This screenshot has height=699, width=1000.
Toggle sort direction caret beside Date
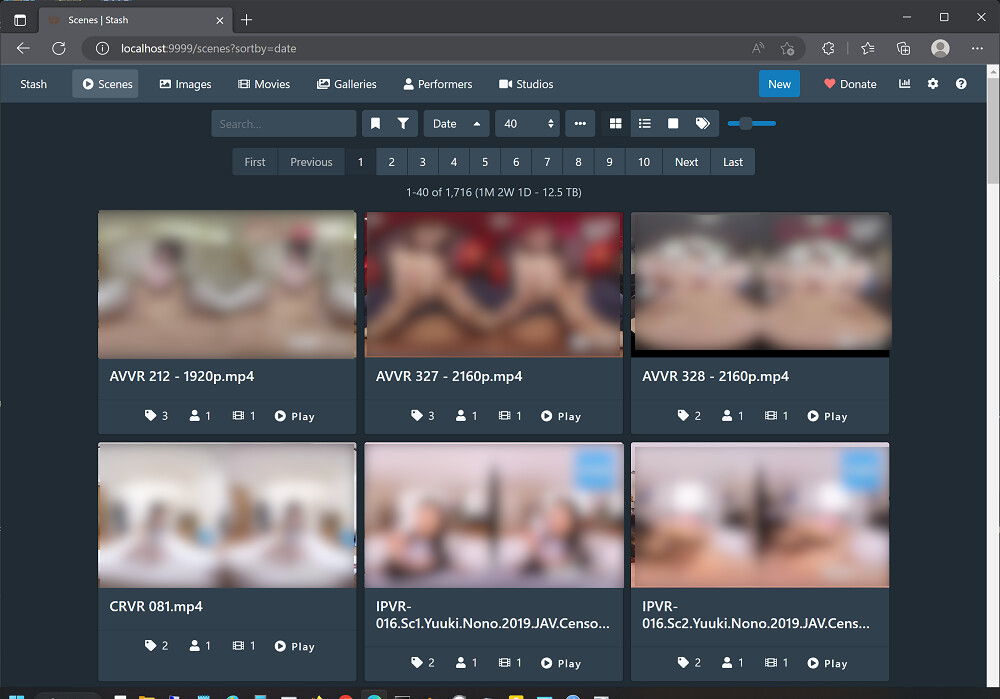(477, 124)
